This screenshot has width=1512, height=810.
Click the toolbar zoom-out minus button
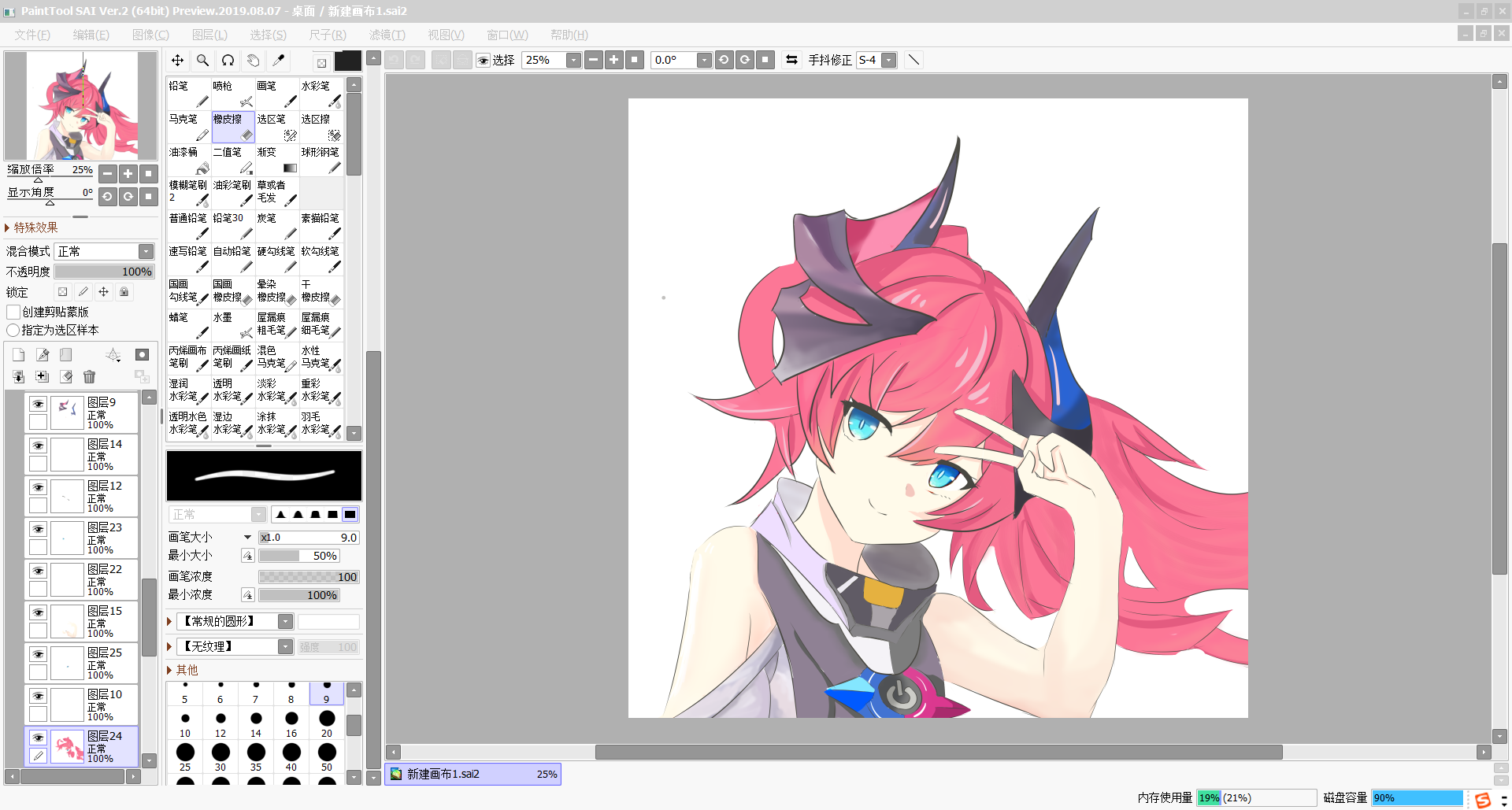[595, 60]
